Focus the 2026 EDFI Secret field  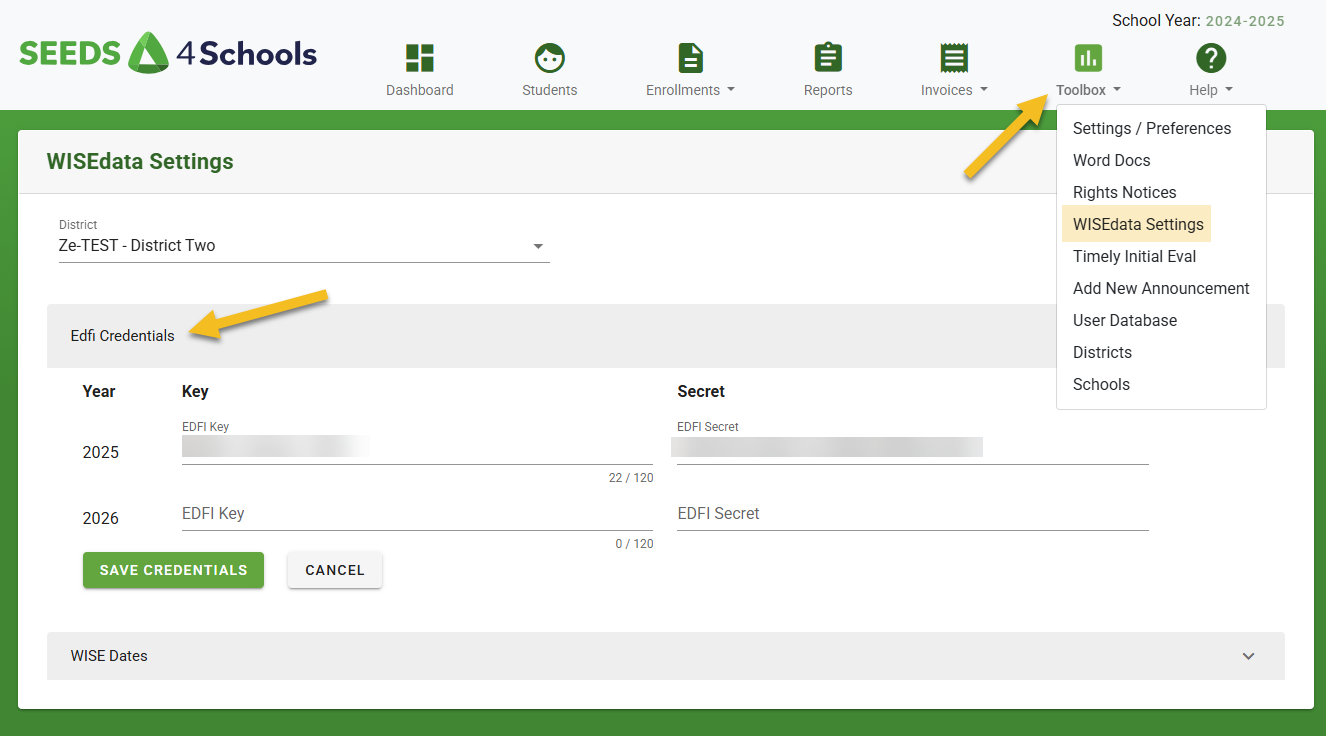[912, 514]
